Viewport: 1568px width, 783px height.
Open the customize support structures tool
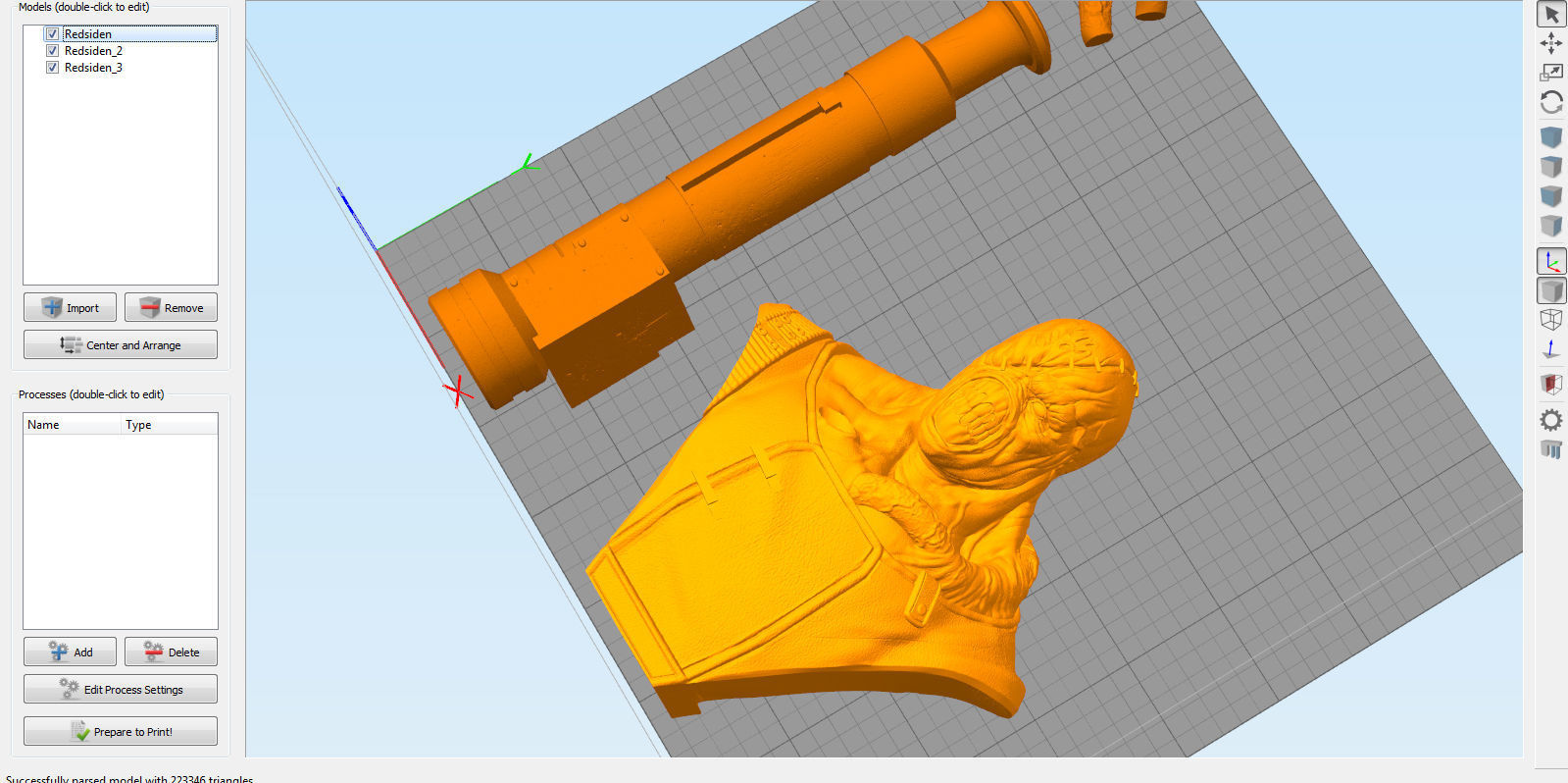[x=1551, y=449]
